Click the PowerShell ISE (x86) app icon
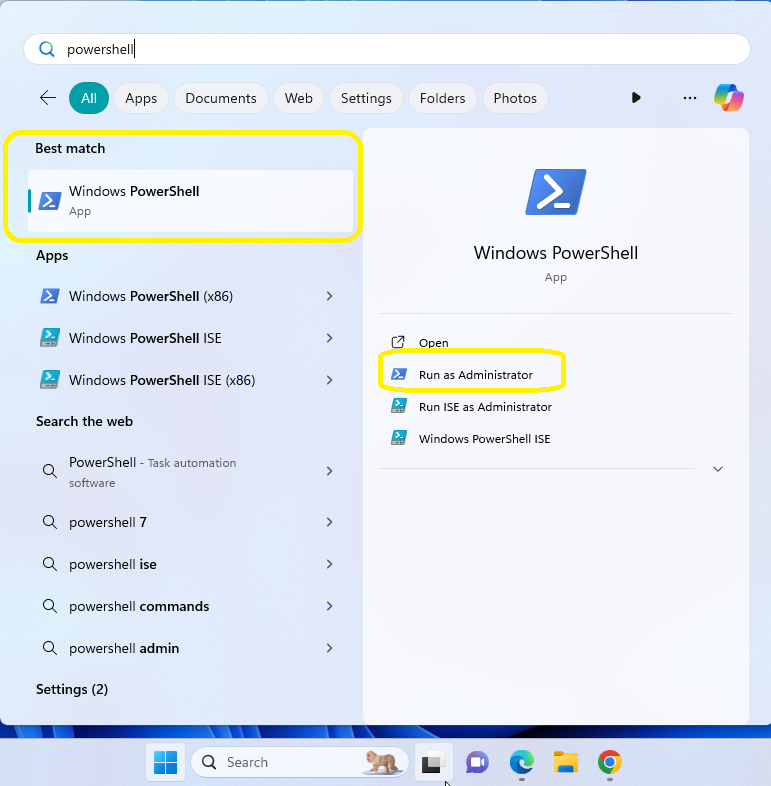 50,380
